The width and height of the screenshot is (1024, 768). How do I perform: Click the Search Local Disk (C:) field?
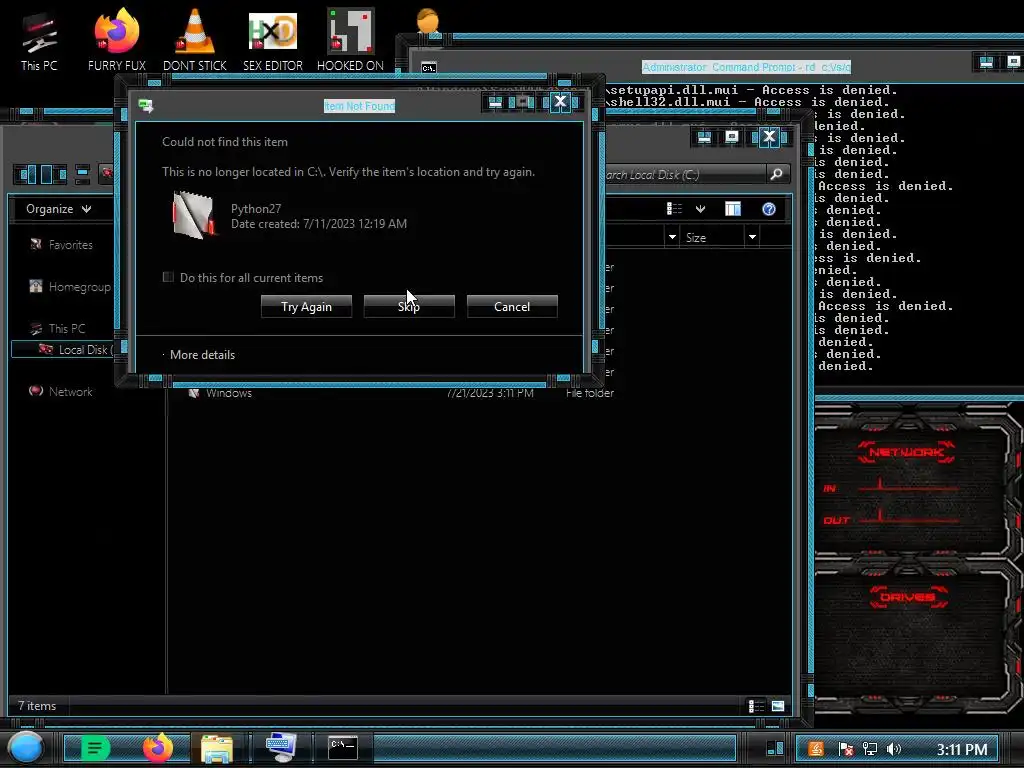click(684, 174)
